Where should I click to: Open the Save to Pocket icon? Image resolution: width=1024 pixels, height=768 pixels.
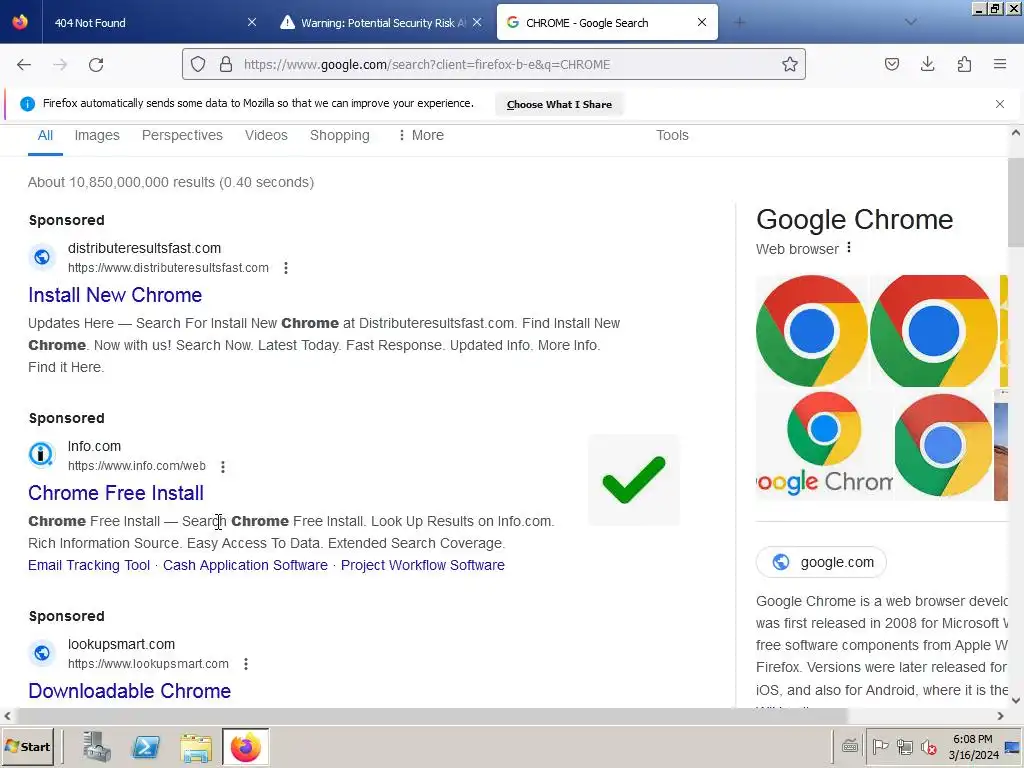[891, 64]
